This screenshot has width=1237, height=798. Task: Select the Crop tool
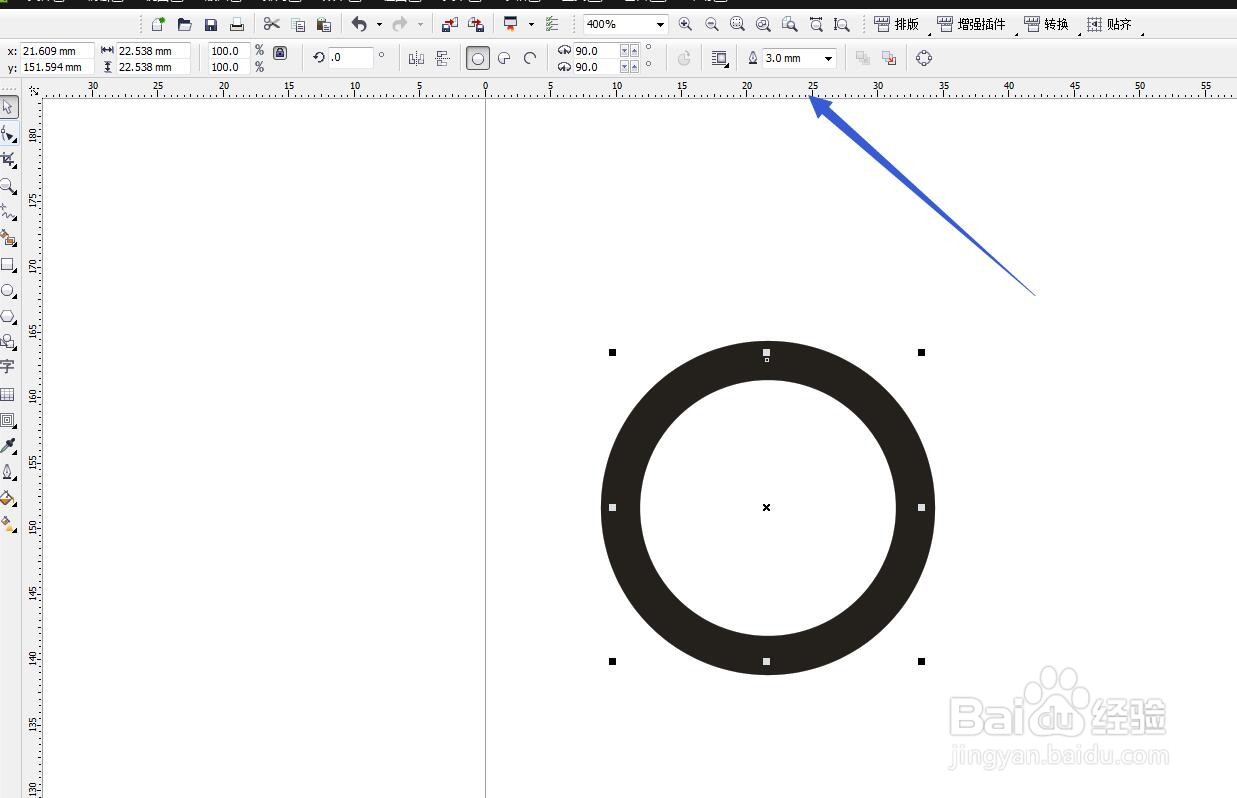coord(8,159)
